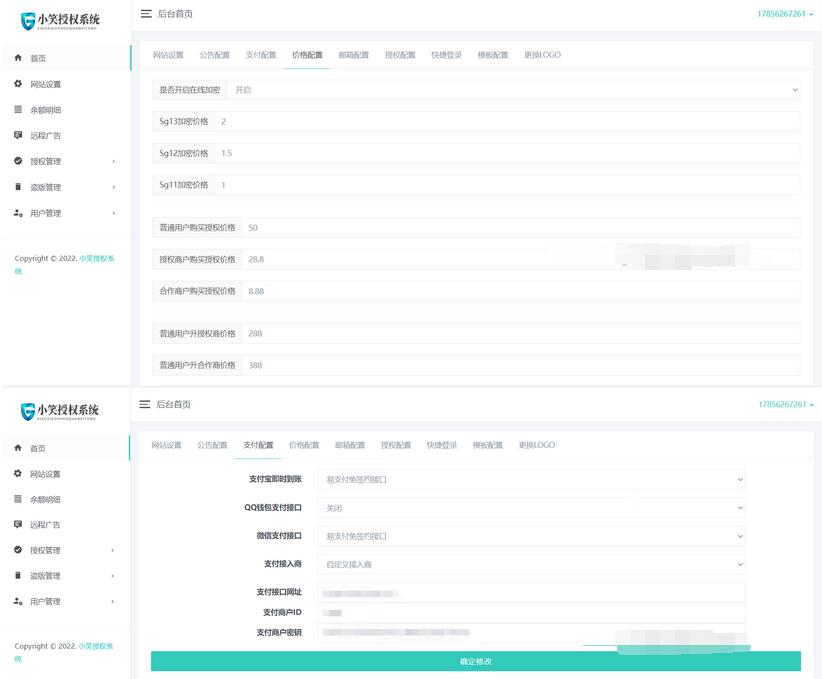822x679 pixels.
Task: Switch to the 更换LOGO tab in the lower panel
Action: [x=536, y=445]
